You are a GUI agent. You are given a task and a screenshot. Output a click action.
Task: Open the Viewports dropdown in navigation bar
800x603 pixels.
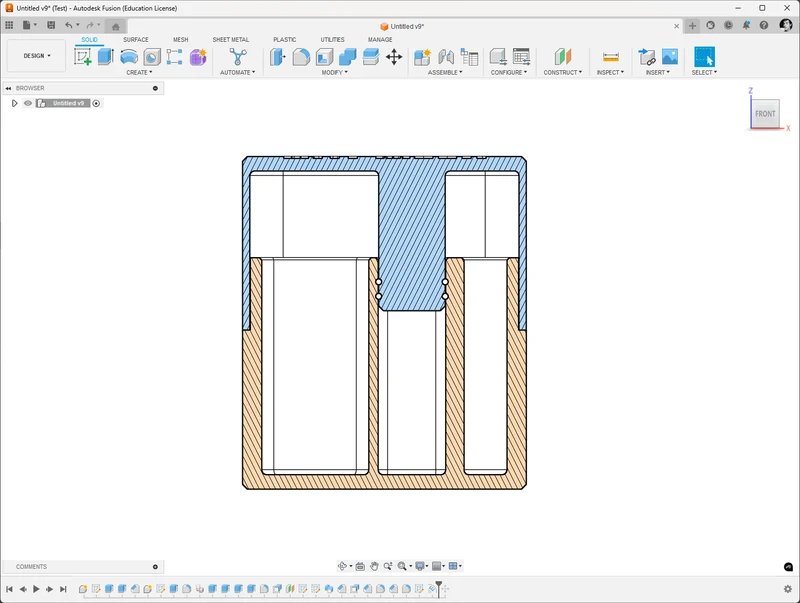pos(455,566)
